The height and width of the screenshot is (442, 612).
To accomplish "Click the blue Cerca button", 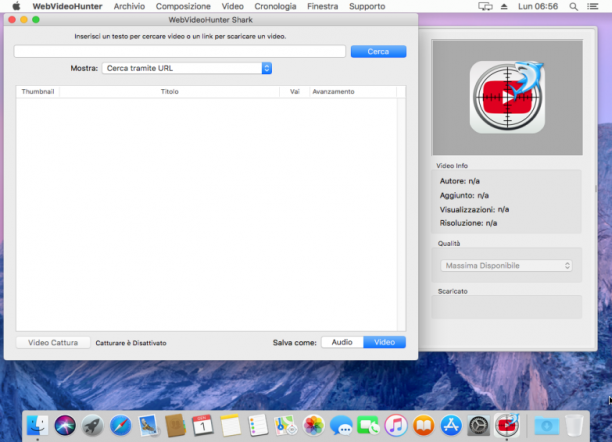I will (378, 52).
